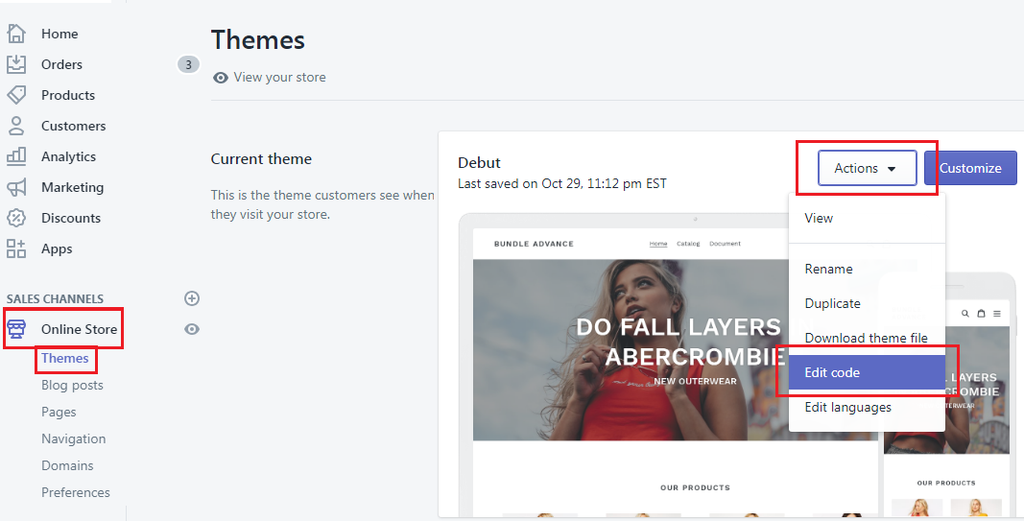Click the Discounts percent badge icon
The image size is (1024, 521).
coord(16,218)
